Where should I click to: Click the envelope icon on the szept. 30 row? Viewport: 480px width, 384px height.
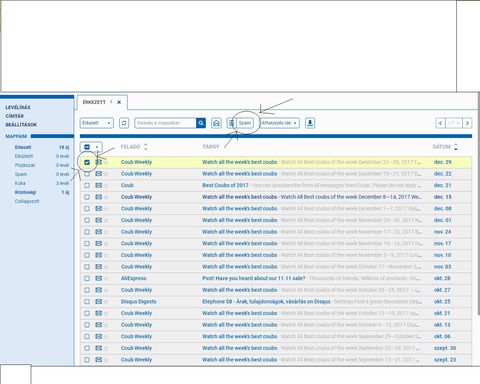(x=99, y=348)
